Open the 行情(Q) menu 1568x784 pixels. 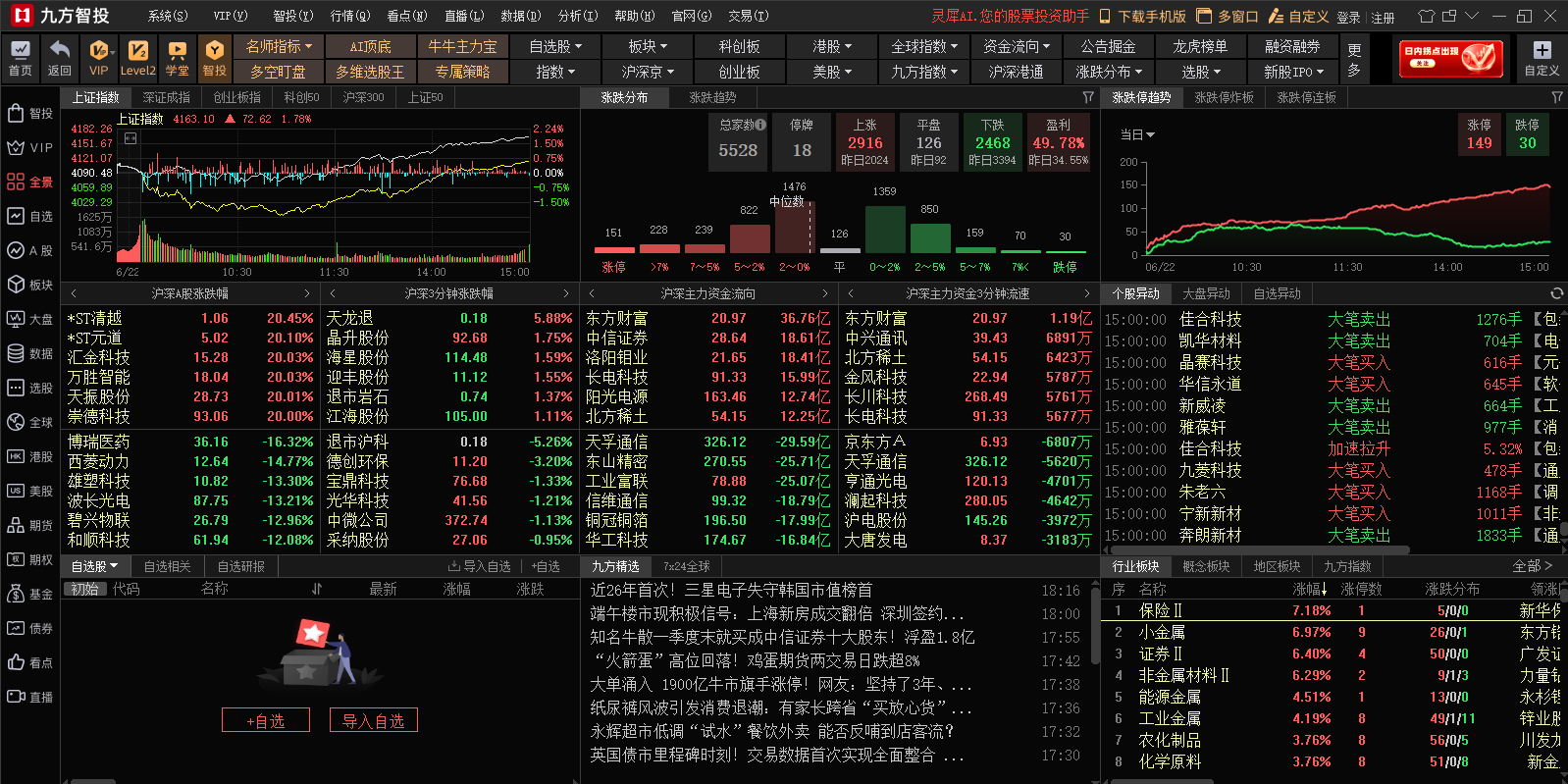point(350,16)
